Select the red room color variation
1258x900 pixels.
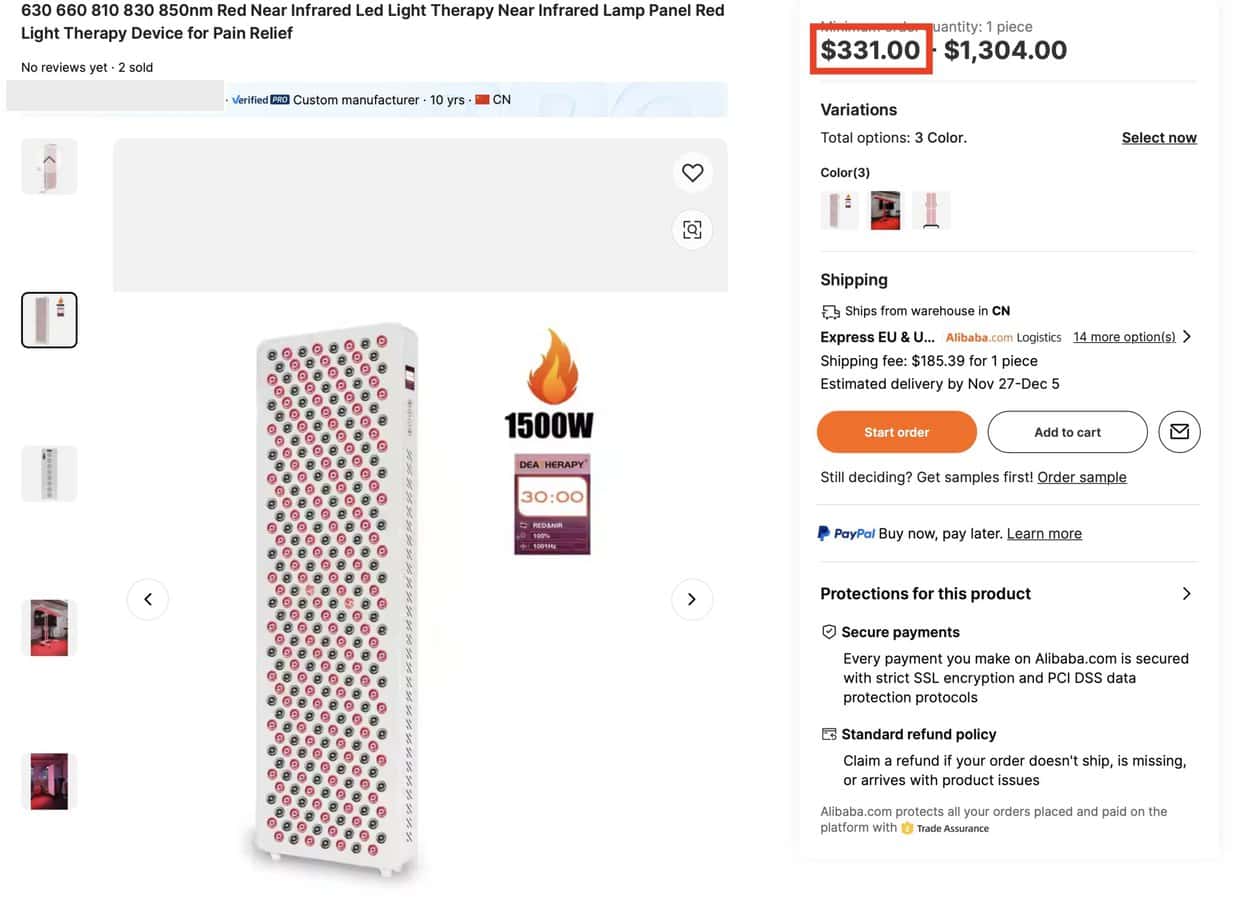point(885,210)
